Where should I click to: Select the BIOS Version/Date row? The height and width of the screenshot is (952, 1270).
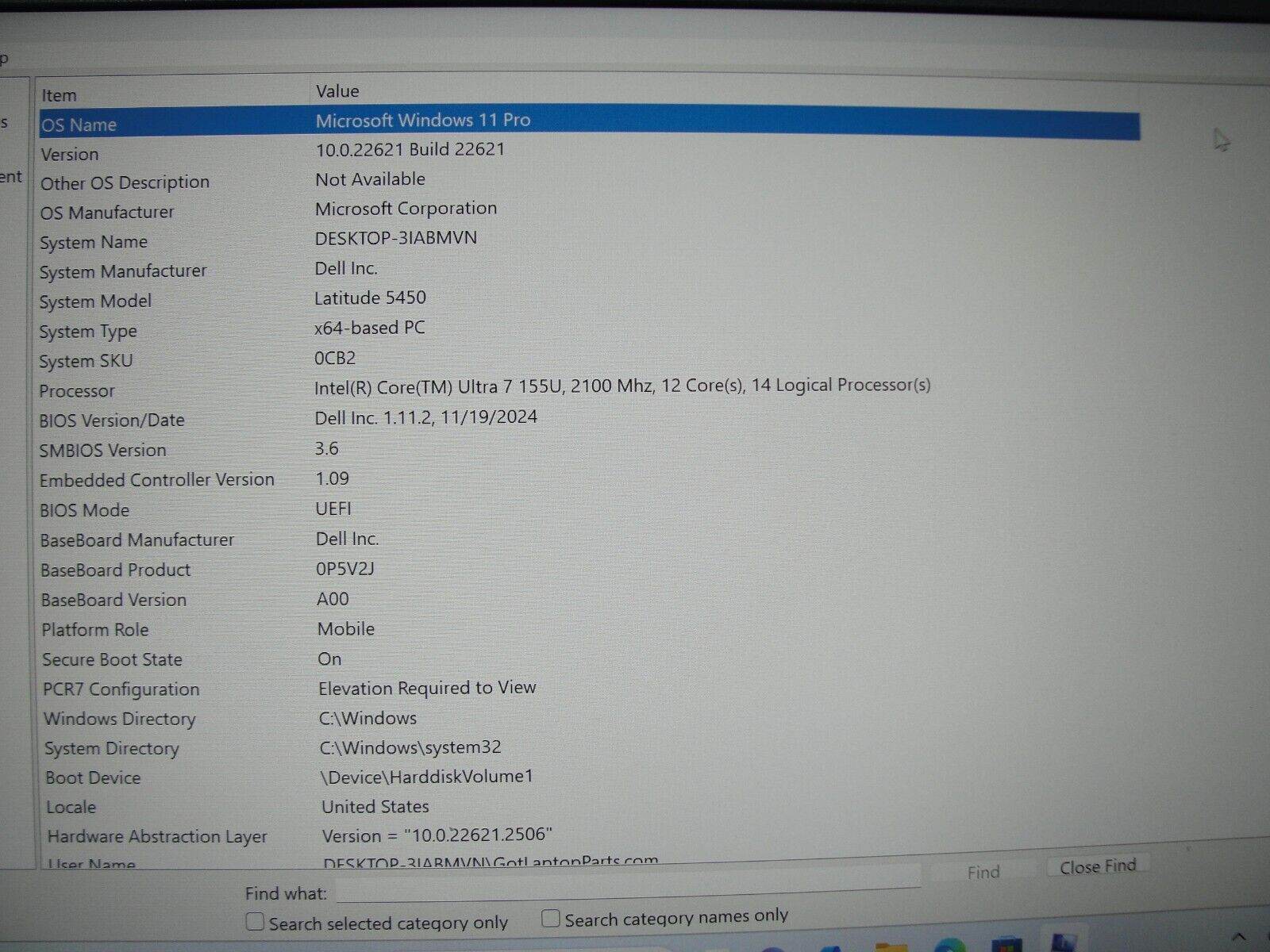[x=112, y=420]
